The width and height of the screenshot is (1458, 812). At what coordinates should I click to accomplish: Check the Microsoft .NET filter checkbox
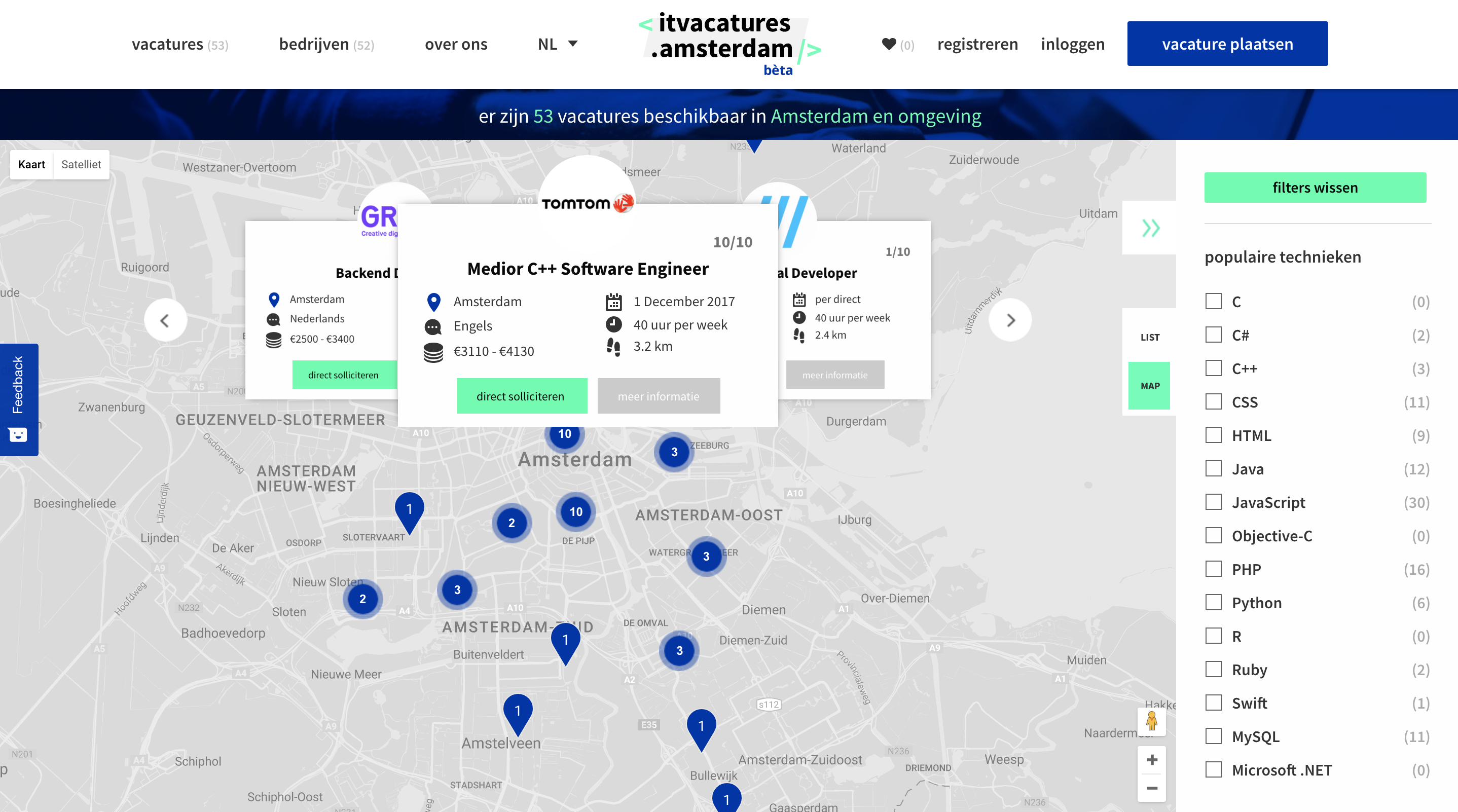pos(1213,769)
